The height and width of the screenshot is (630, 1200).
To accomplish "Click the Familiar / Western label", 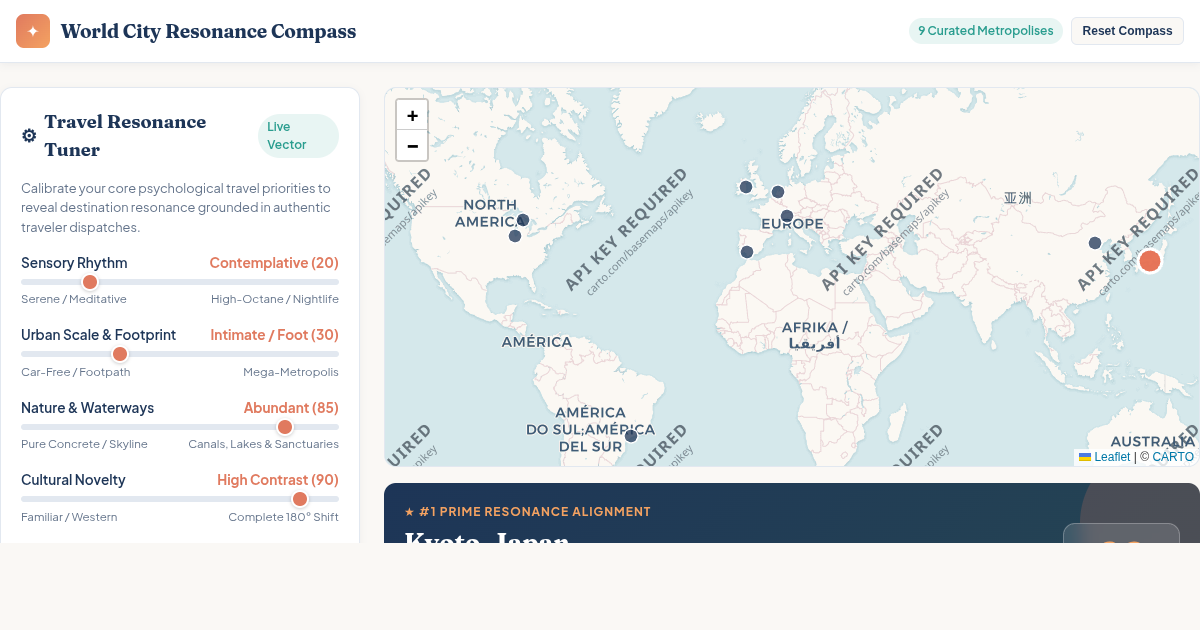I will (x=69, y=517).
